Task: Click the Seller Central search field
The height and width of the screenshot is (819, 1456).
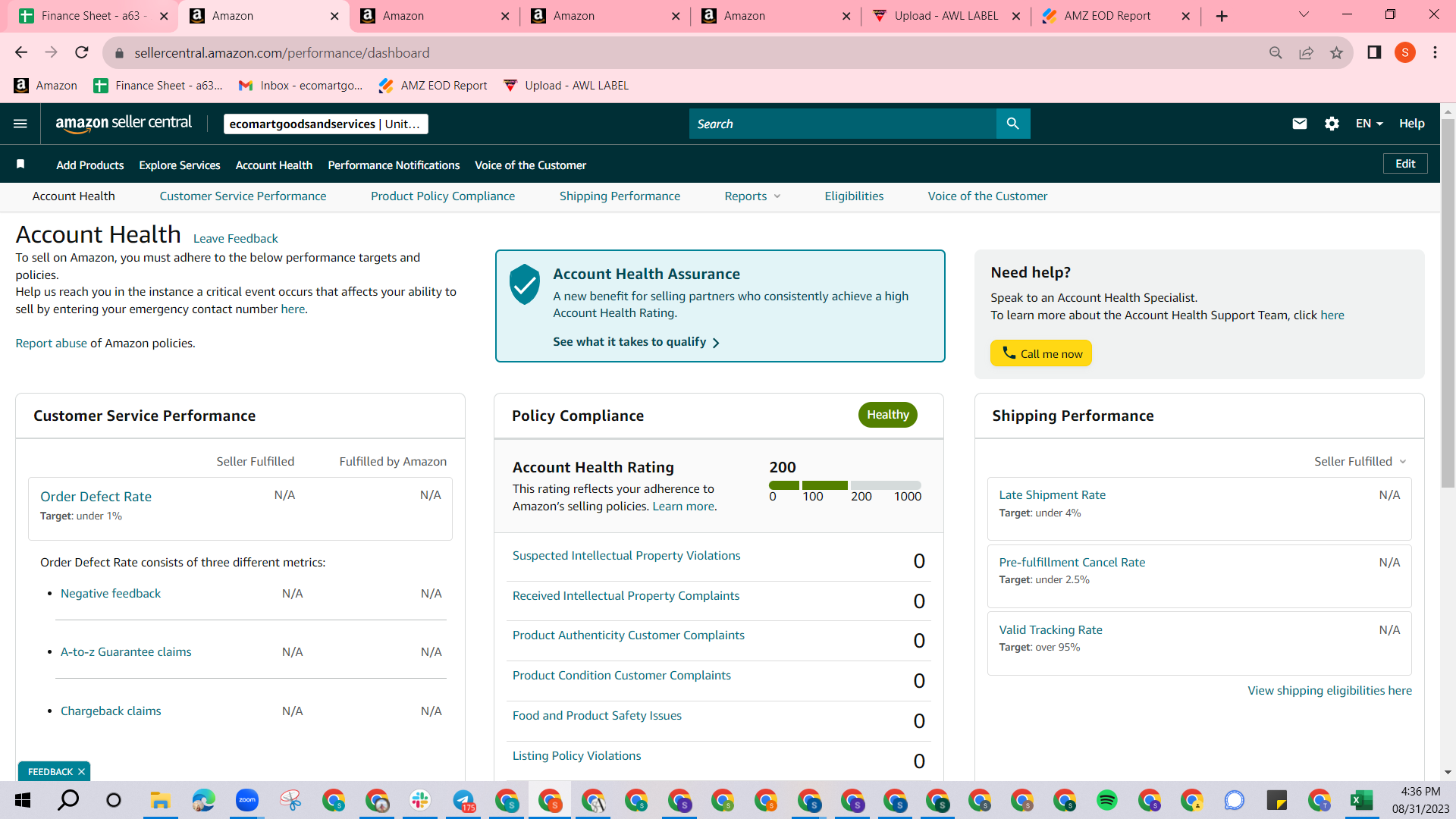Action: click(x=843, y=124)
